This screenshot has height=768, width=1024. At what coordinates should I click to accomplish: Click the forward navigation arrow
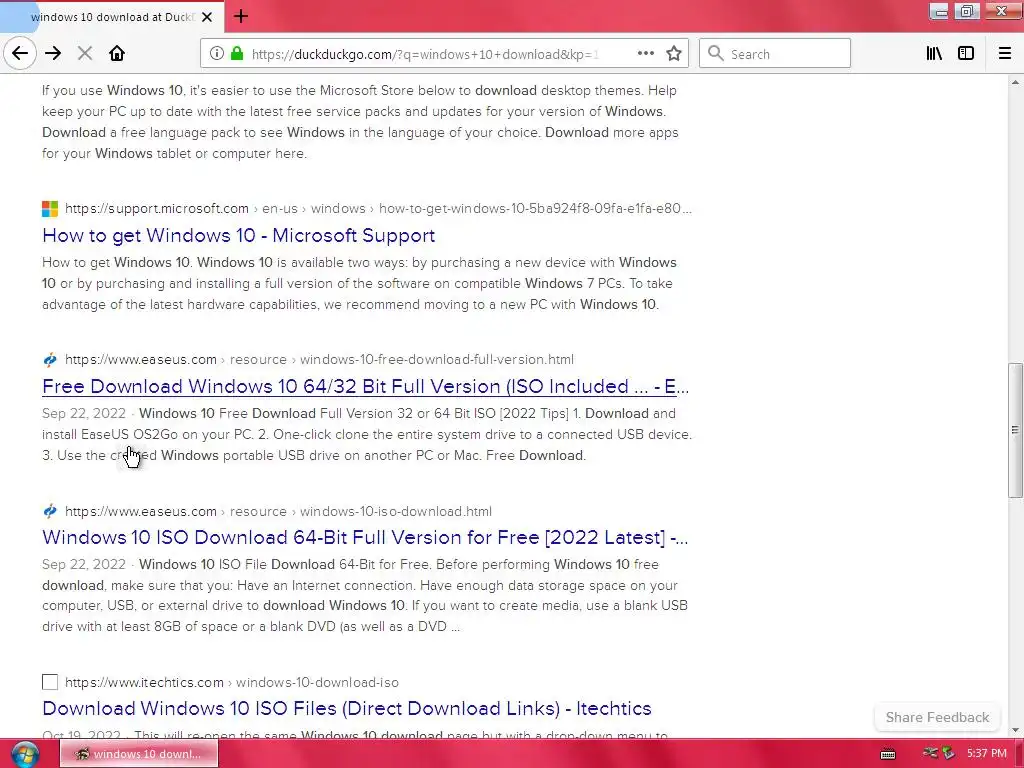53,54
